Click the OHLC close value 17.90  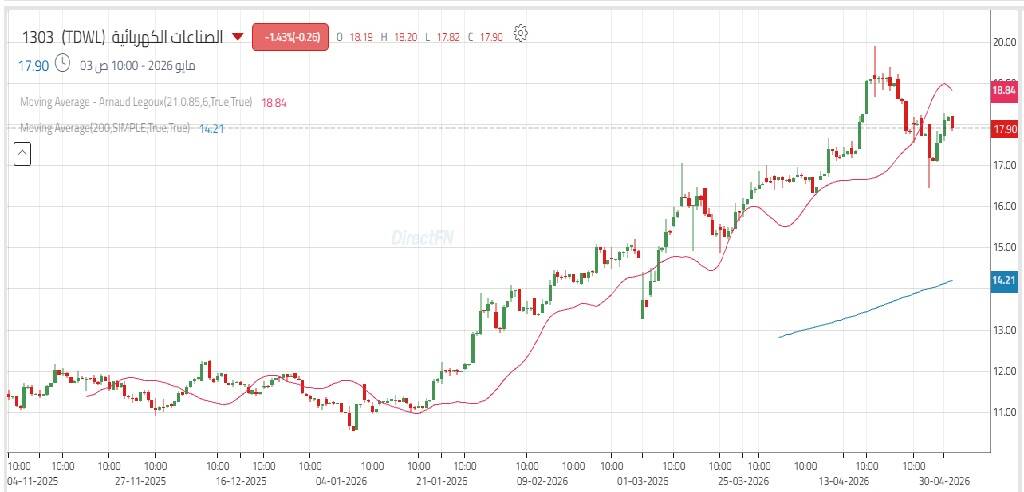(x=491, y=37)
